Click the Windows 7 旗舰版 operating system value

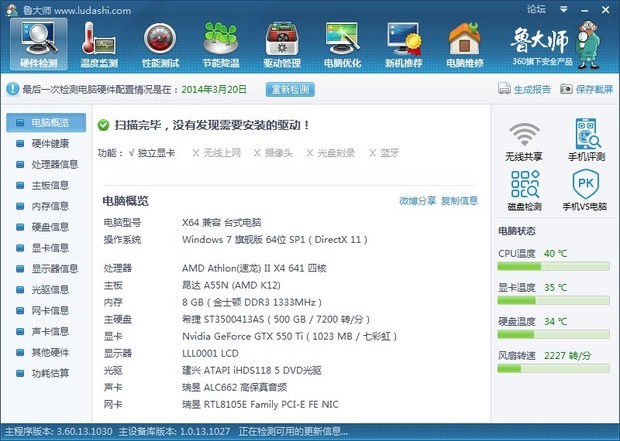click(x=275, y=240)
